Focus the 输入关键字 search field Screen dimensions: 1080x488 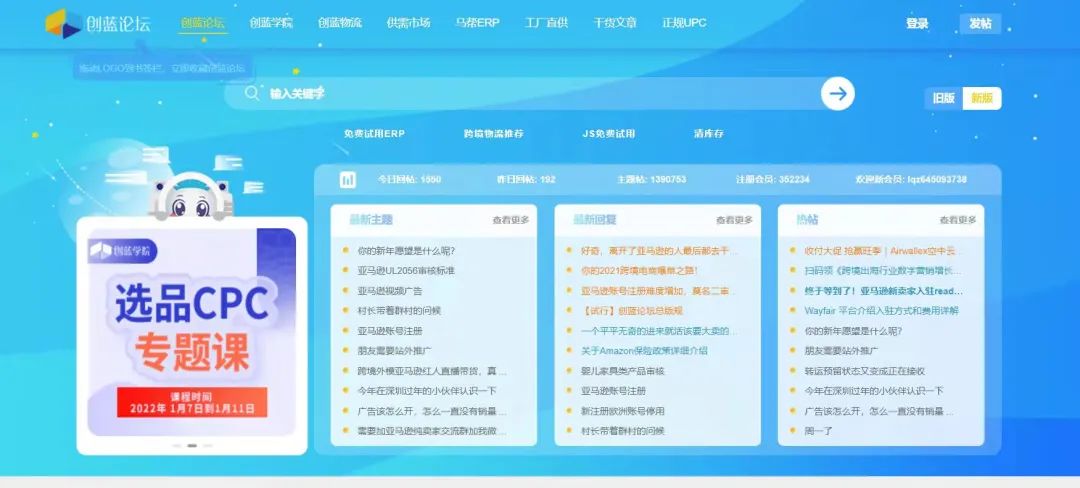[x=537, y=94]
